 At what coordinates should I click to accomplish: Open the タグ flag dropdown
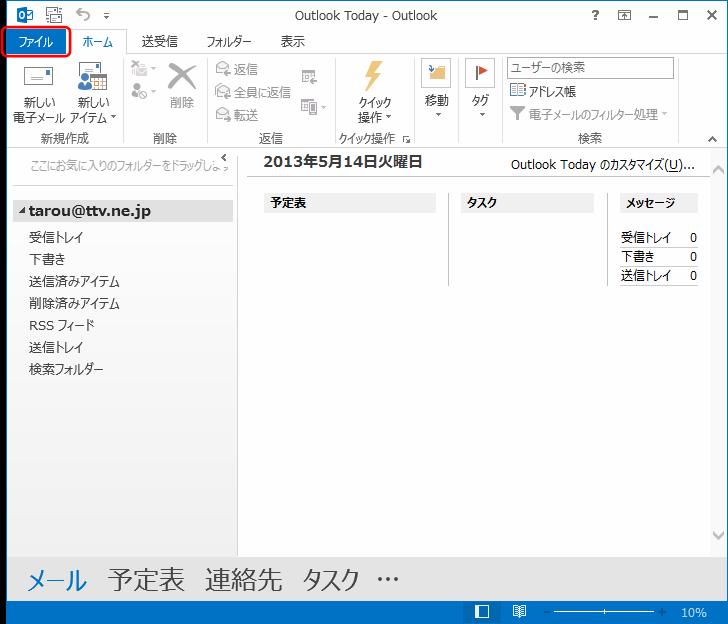[480, 89]
